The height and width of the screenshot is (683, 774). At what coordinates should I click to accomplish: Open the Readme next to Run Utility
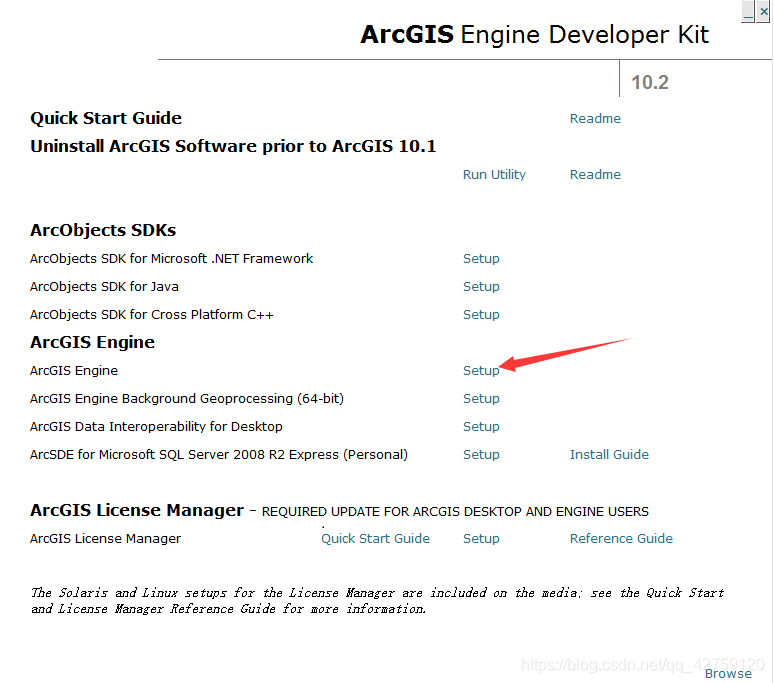(x=595, y=175)
